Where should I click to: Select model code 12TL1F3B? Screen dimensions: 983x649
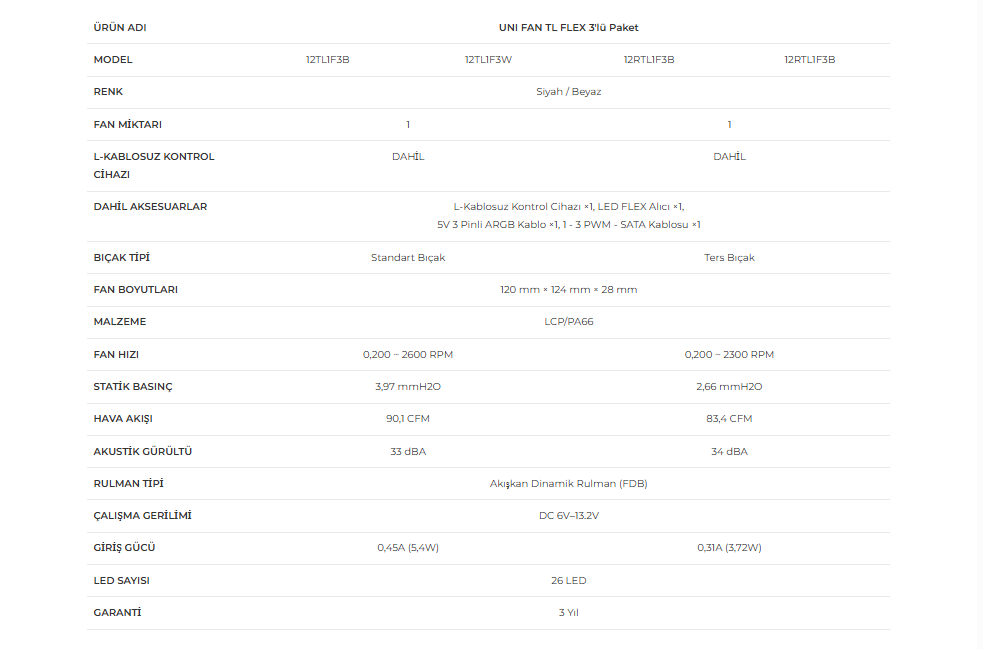pos(328,60)
